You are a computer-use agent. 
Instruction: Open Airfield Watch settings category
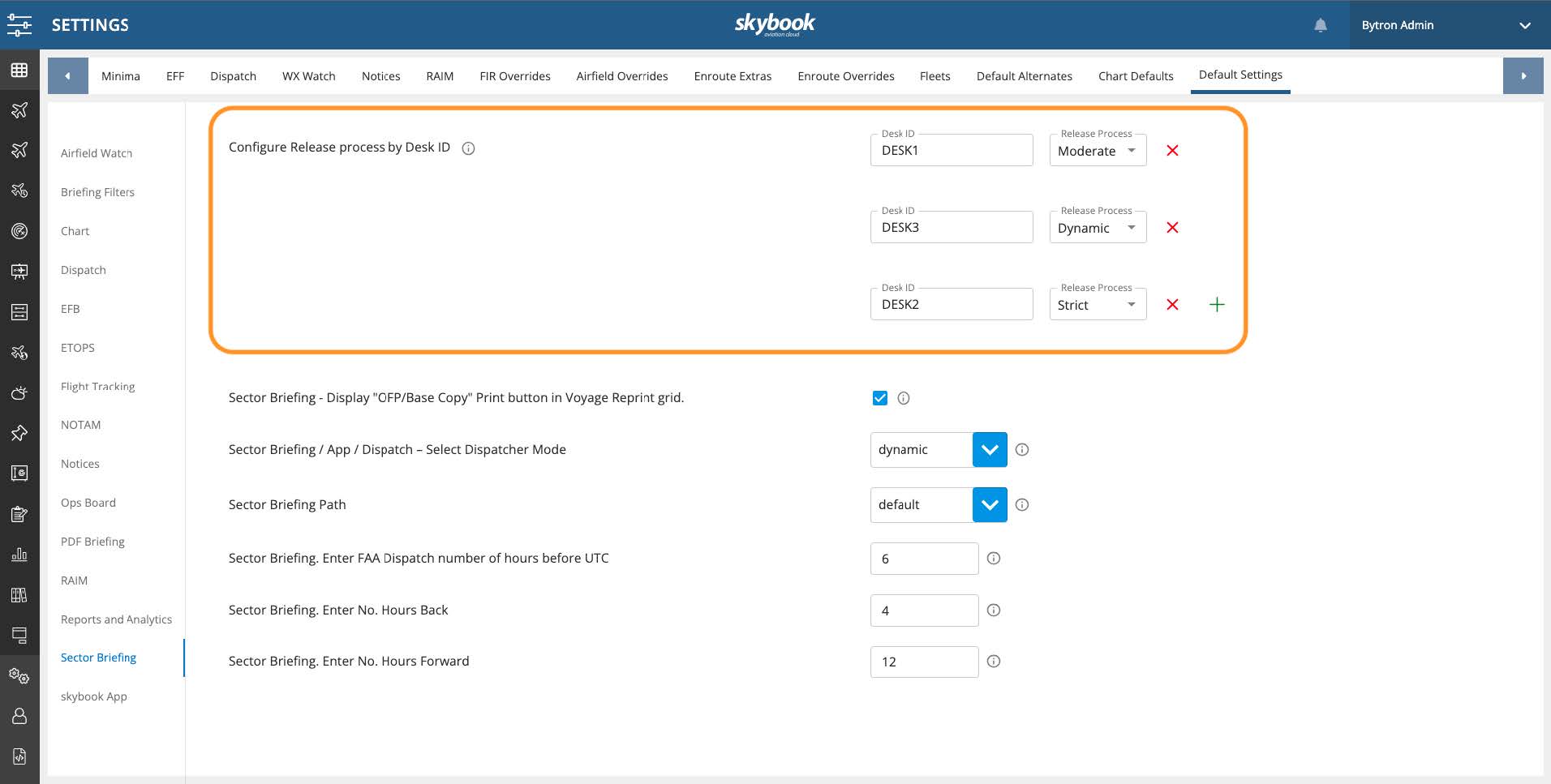point(97,153)
